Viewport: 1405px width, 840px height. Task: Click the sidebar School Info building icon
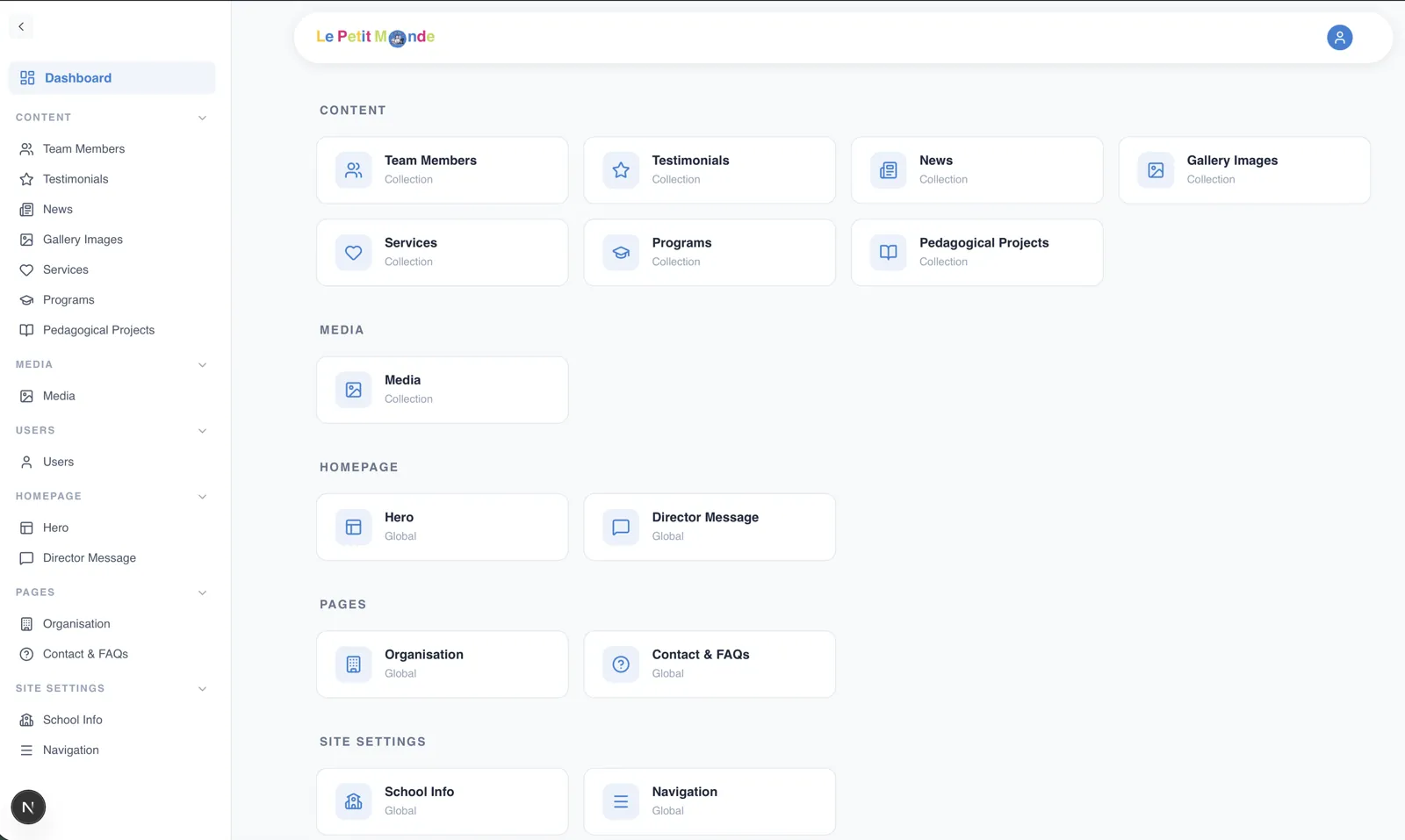point(26,720)
